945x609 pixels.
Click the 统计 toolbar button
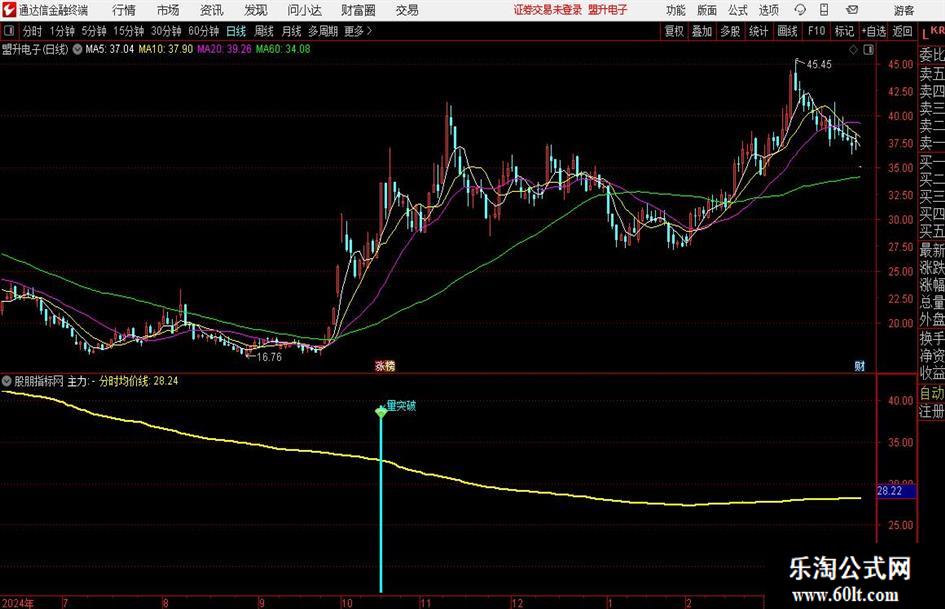[758, 31]
